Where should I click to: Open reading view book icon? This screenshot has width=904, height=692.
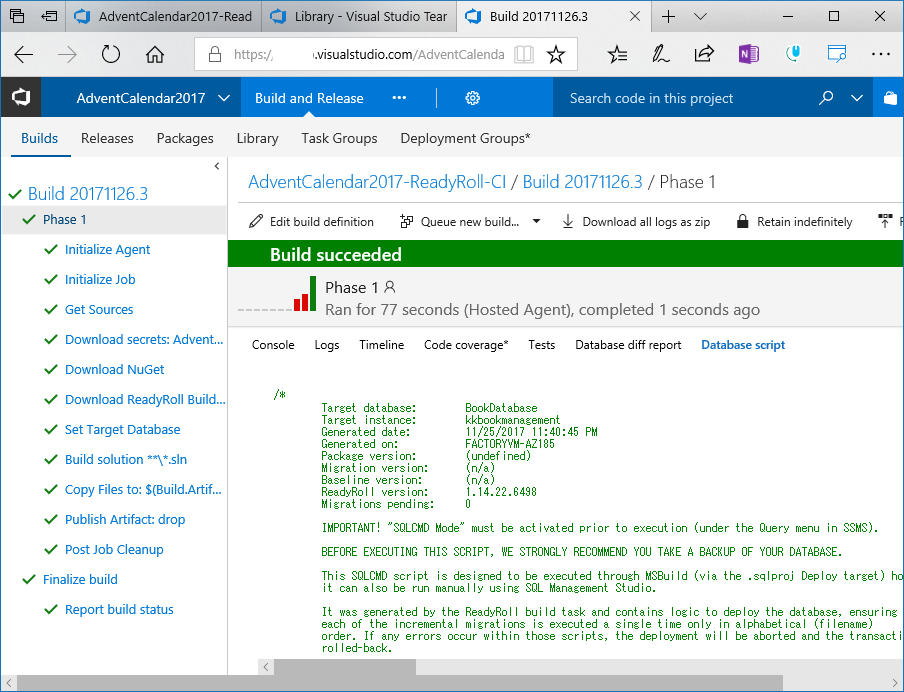coord(523,55)
